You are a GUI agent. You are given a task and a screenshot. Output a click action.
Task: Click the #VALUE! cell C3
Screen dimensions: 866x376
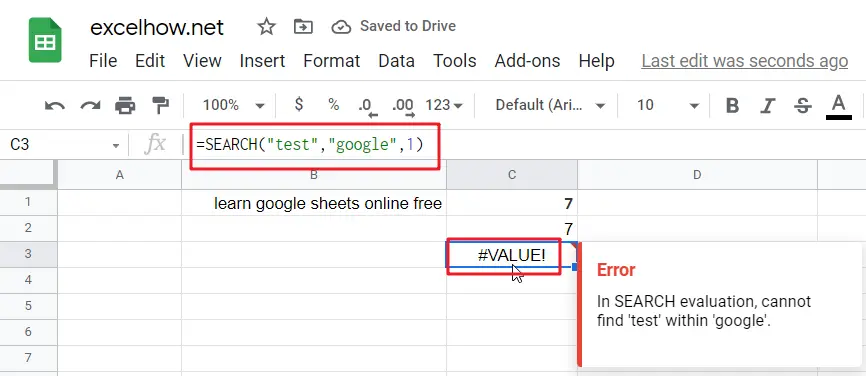(511, 255)
